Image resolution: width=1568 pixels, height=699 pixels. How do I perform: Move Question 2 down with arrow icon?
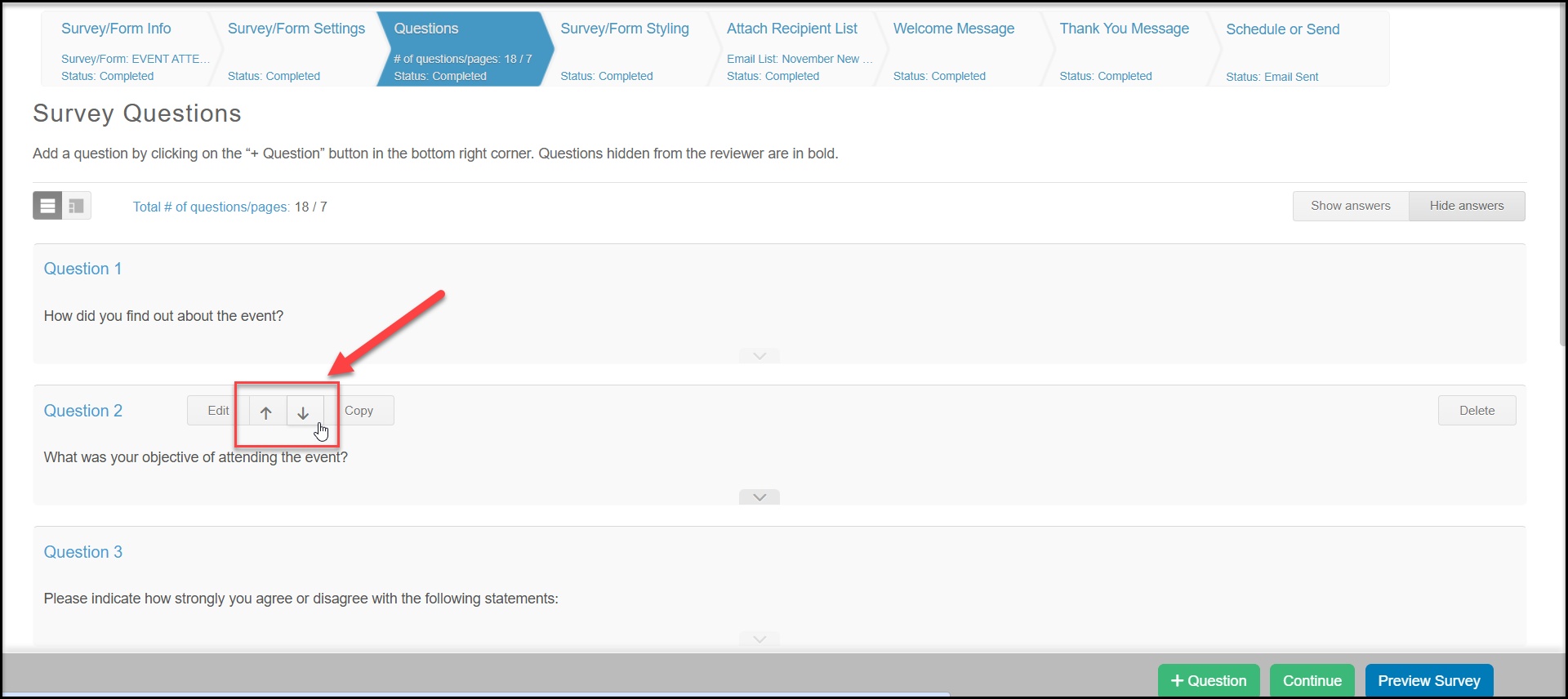point(304,412)
